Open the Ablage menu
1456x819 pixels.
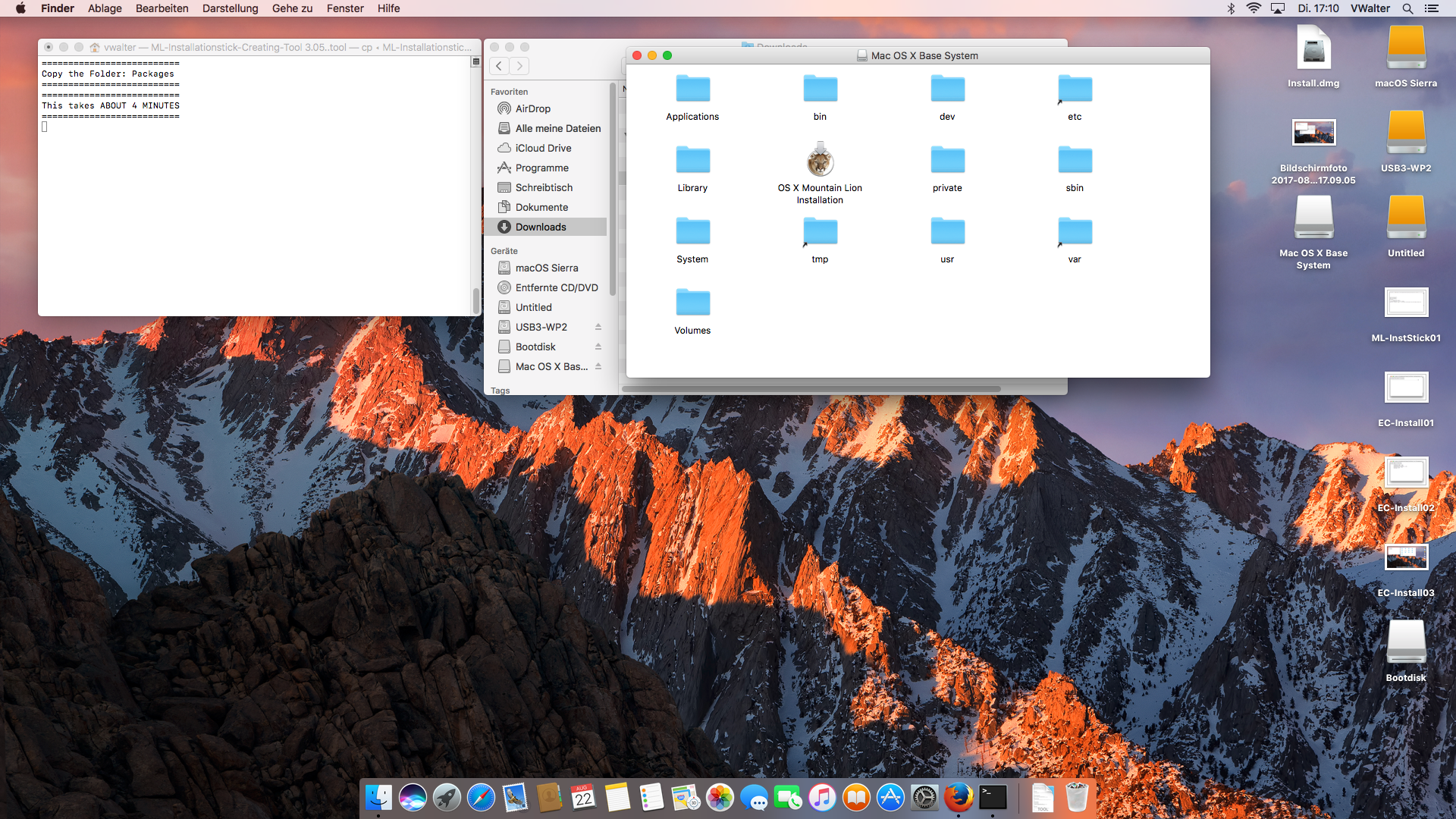click(x=105, y=8)
